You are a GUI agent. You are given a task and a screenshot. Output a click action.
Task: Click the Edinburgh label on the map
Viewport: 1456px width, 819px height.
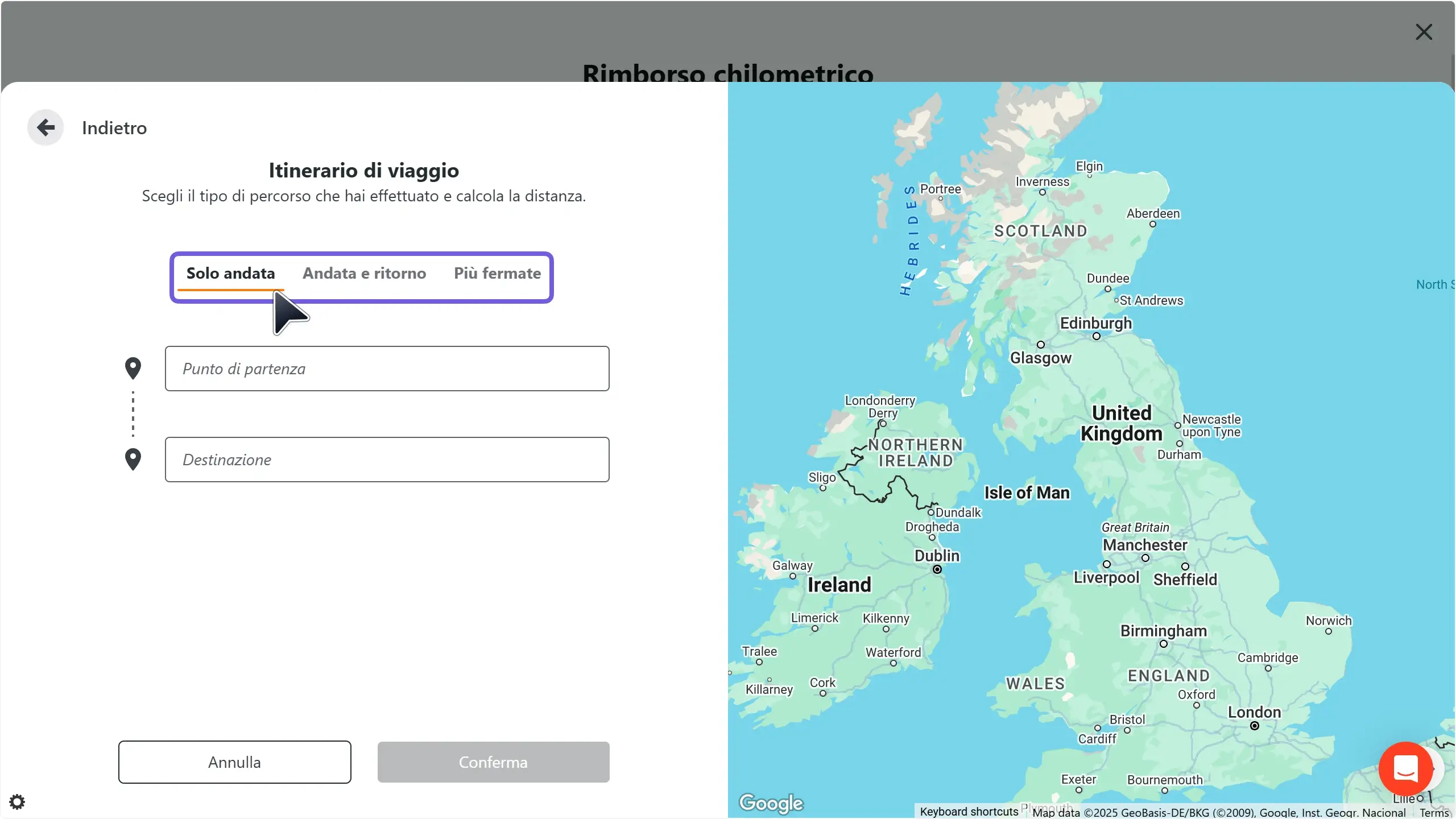1096,323
